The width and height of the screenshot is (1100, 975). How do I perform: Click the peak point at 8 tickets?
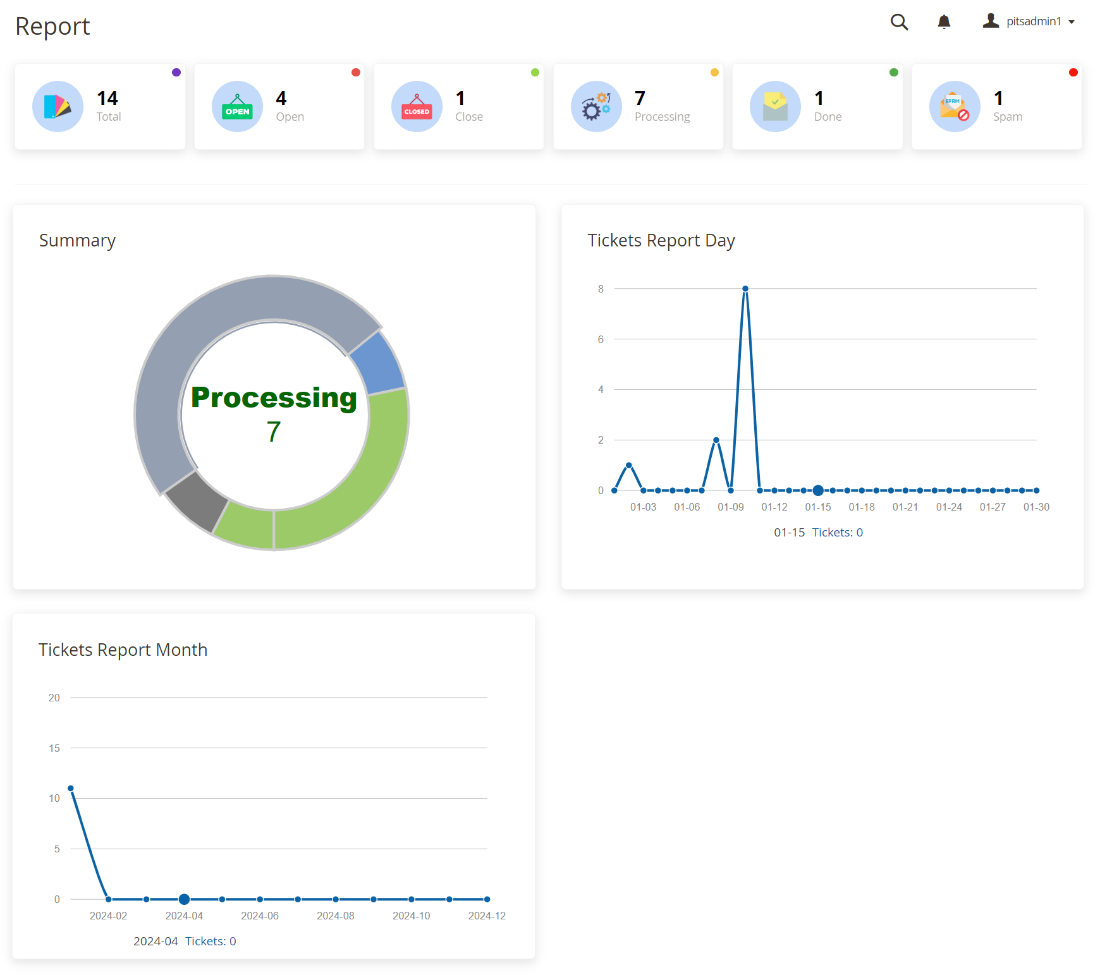[745, 289]
